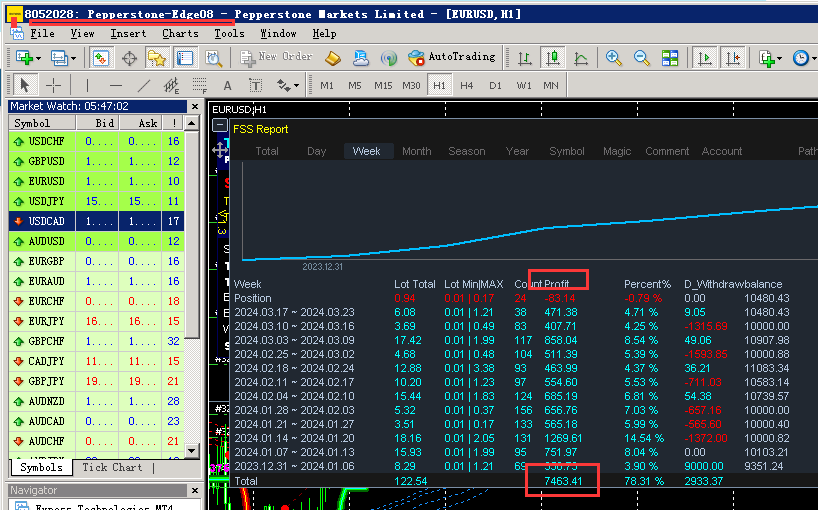Draw a horizontal line tool
This screenshot has width=818, height=510.
click(x=115, y=85)
